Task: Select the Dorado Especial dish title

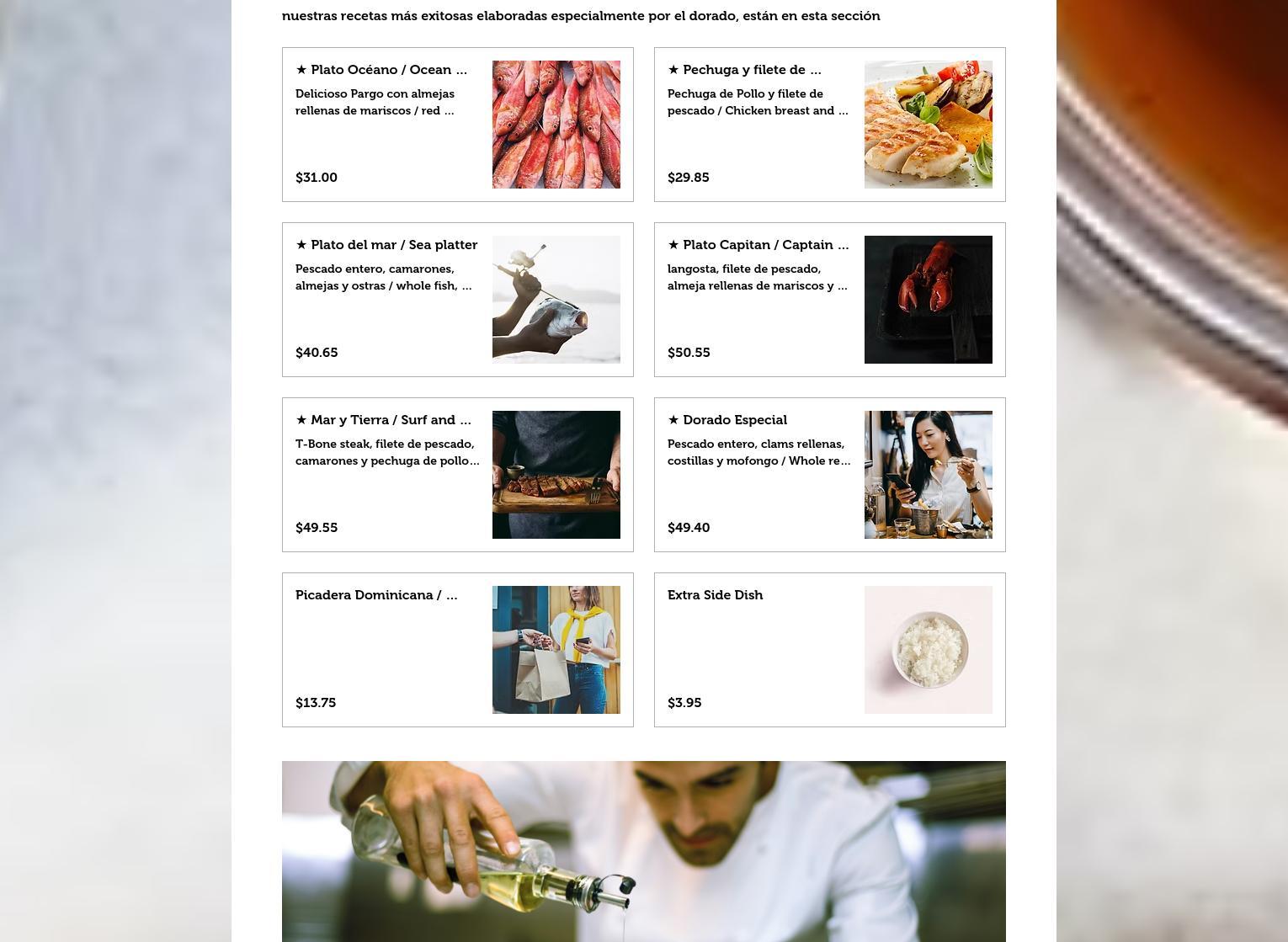Action: (x=727, y=420)
